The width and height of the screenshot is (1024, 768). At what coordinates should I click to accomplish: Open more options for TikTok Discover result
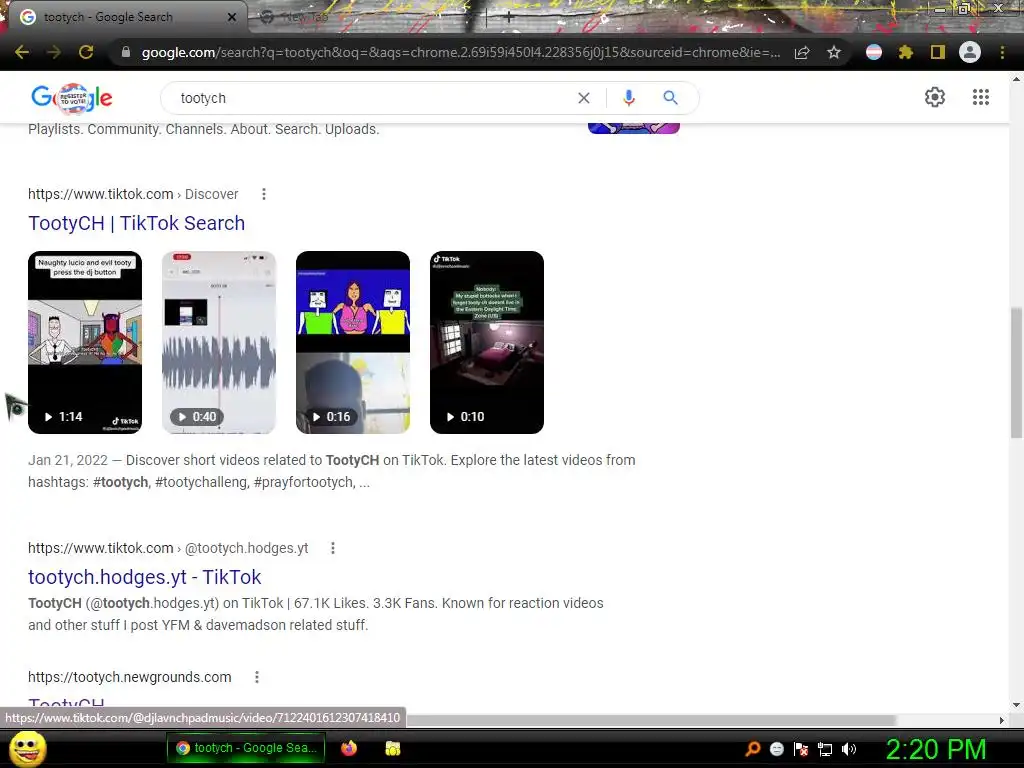click(x=264, y=194)
